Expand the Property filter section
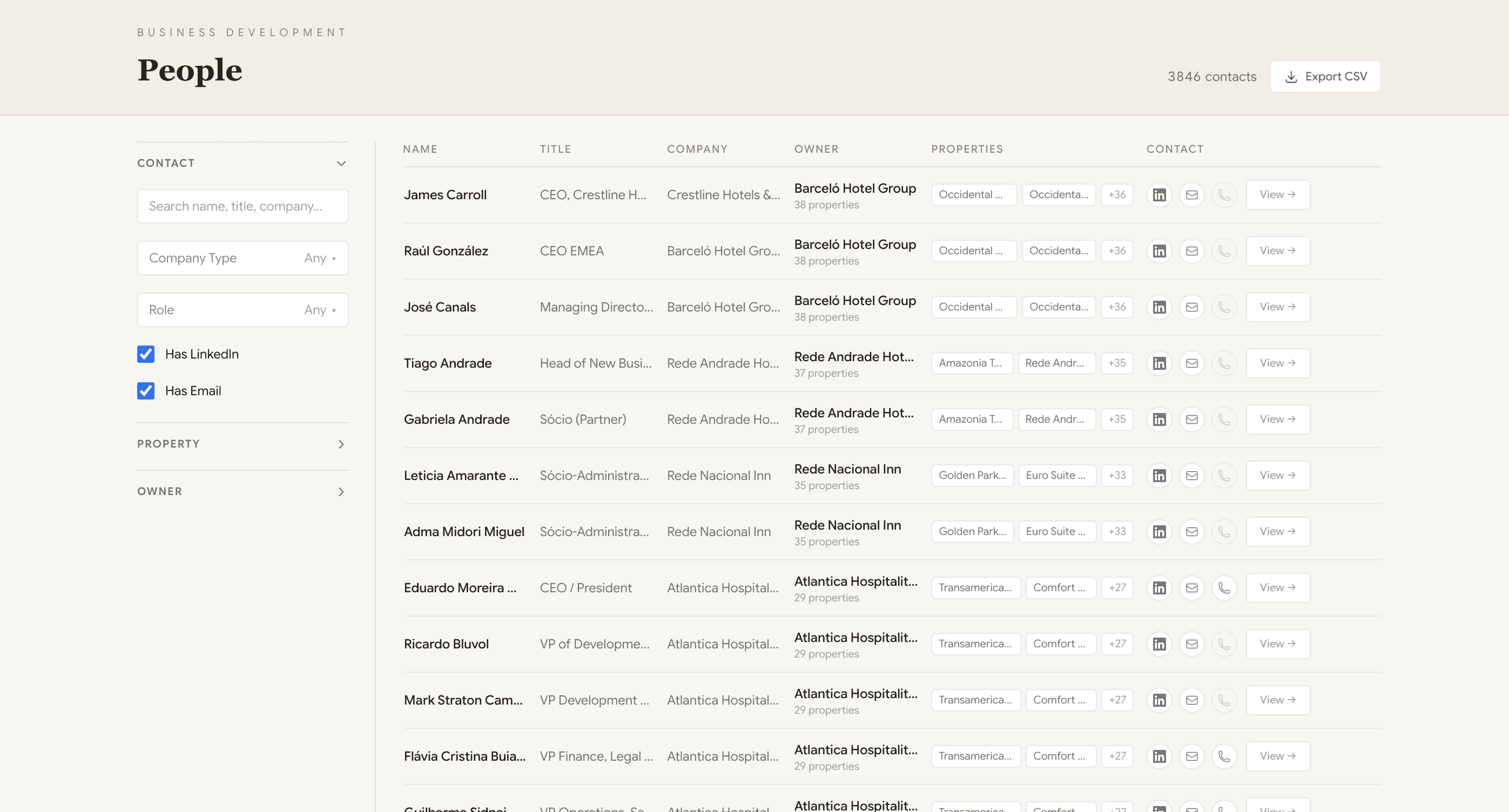Screen dimensions: 1509x812 point(341,444)
